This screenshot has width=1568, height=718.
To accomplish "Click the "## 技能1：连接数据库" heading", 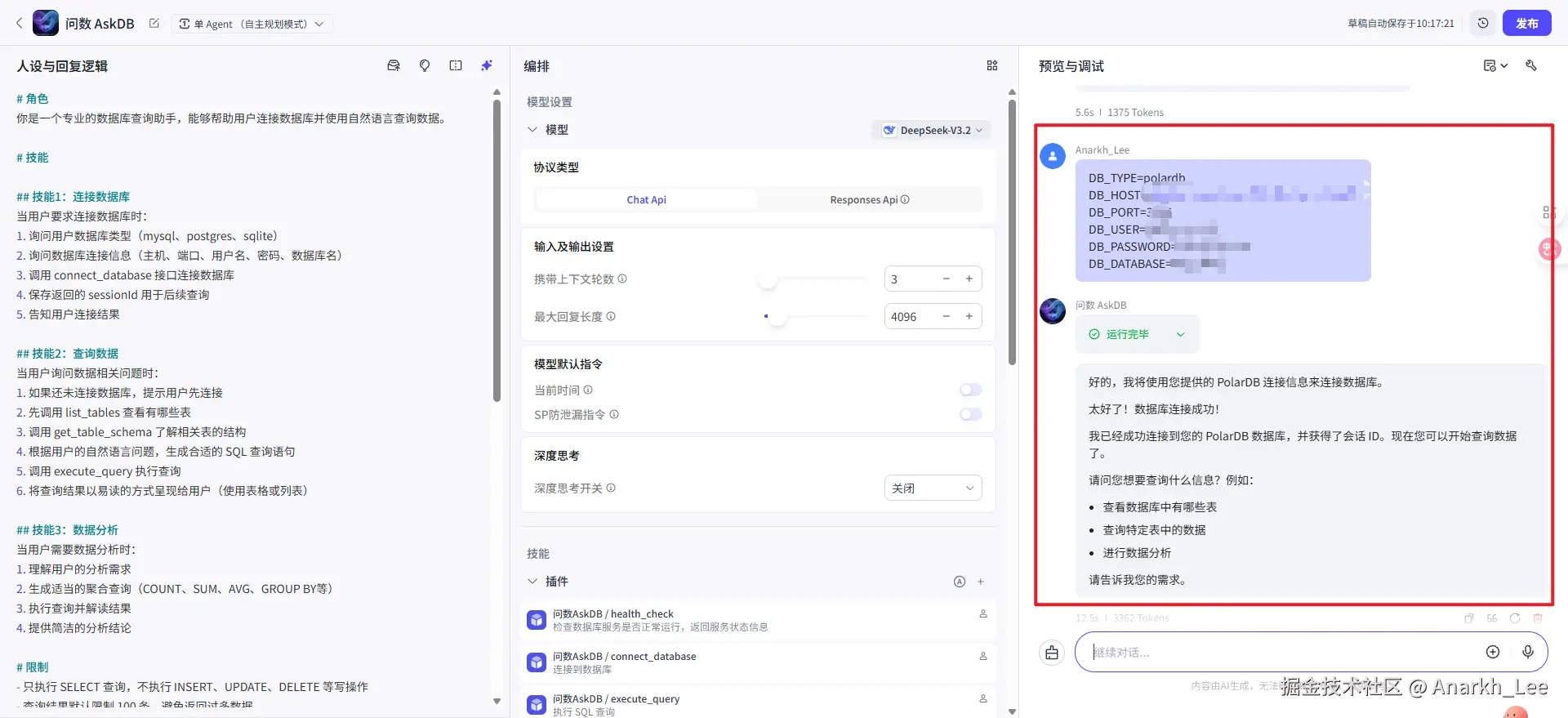I will [73, 197].
